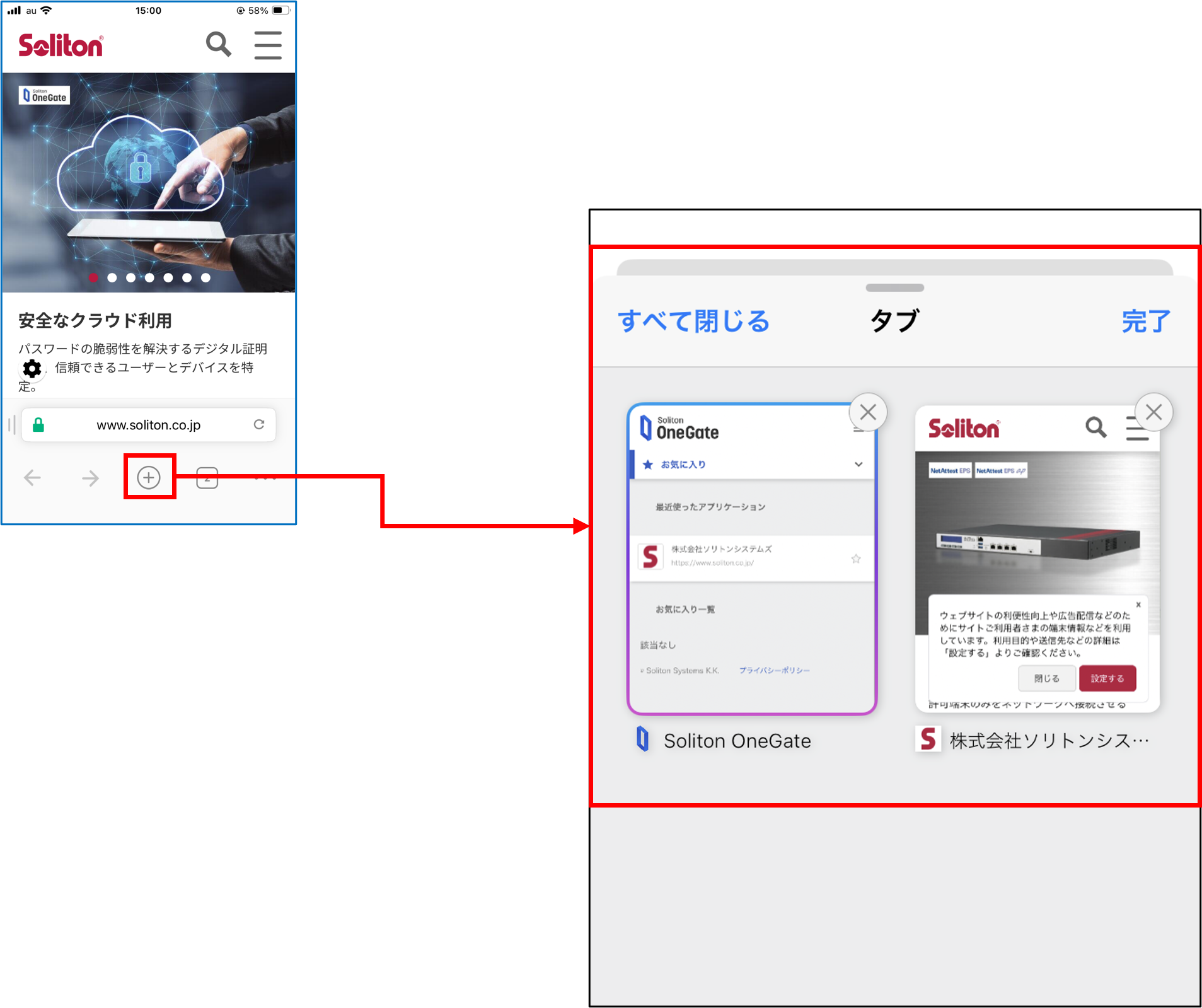
Task: Tap the new tab plus button
Action: (149, 478)
